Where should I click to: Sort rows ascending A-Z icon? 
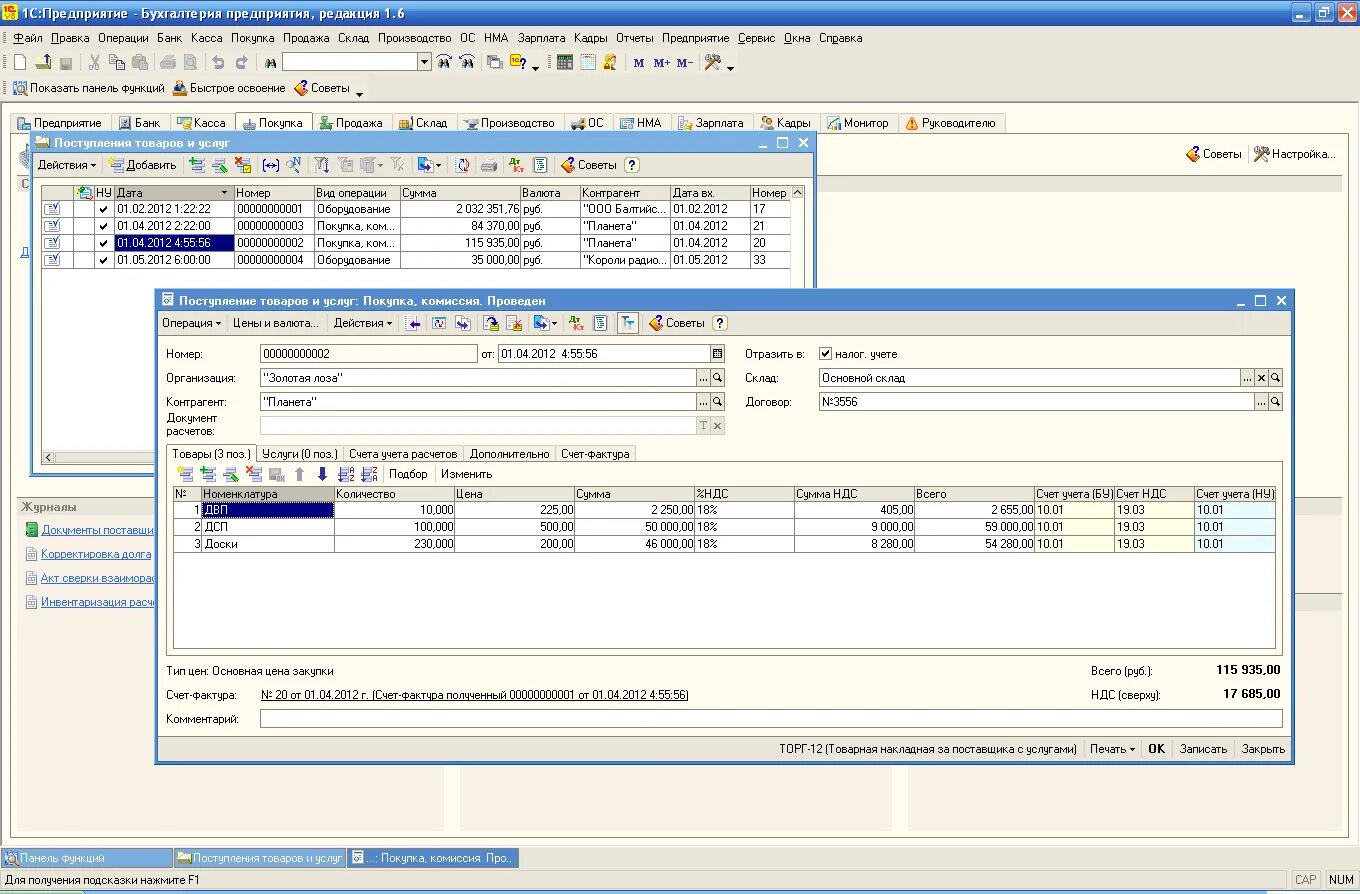click(347, 474)
